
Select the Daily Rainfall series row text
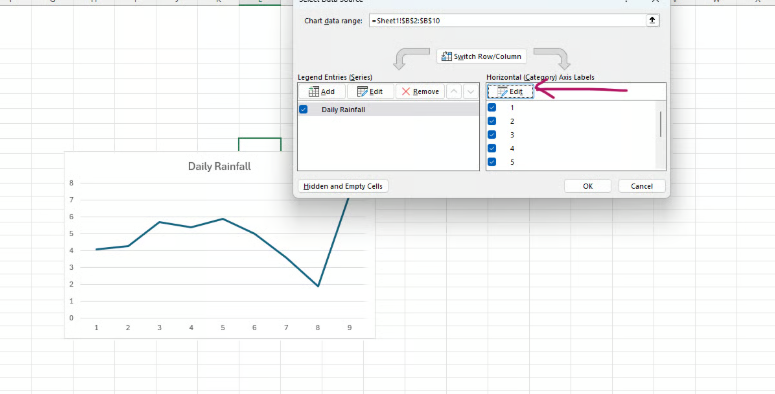343,109
